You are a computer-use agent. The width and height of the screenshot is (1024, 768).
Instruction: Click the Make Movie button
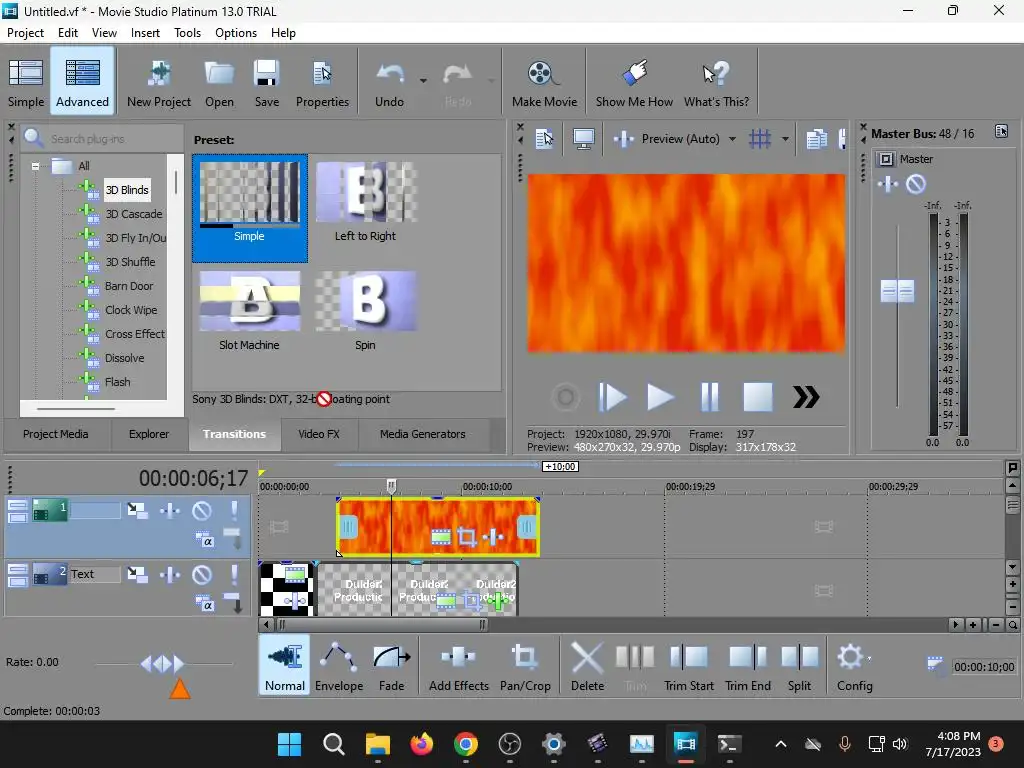click(x=544, y=84)
